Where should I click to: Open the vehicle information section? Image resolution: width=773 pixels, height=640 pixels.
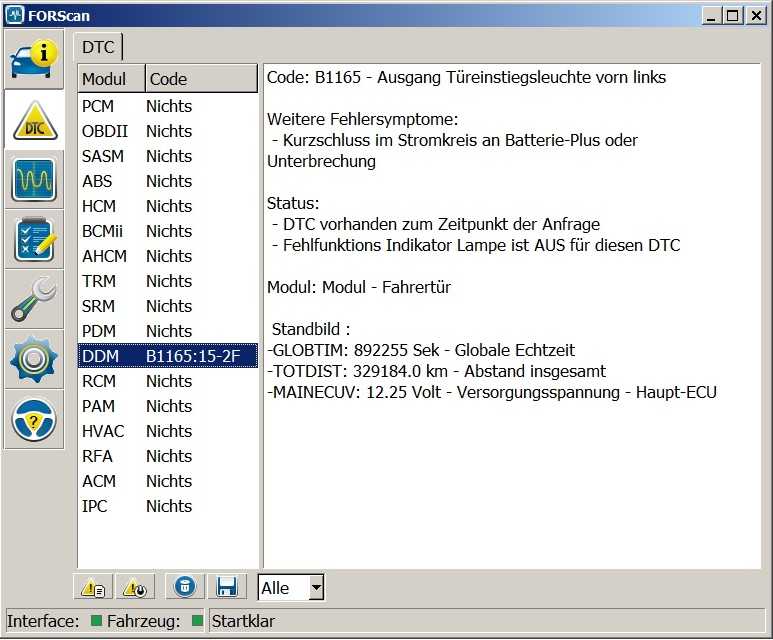coord(34,59)
